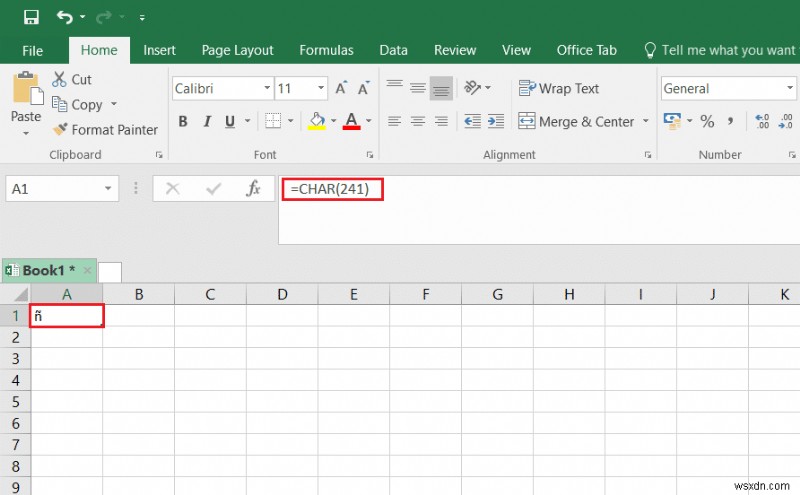The width and height of the screenshot is (800, 495).
Task: Align text left icon
Action: pos(394,121)
